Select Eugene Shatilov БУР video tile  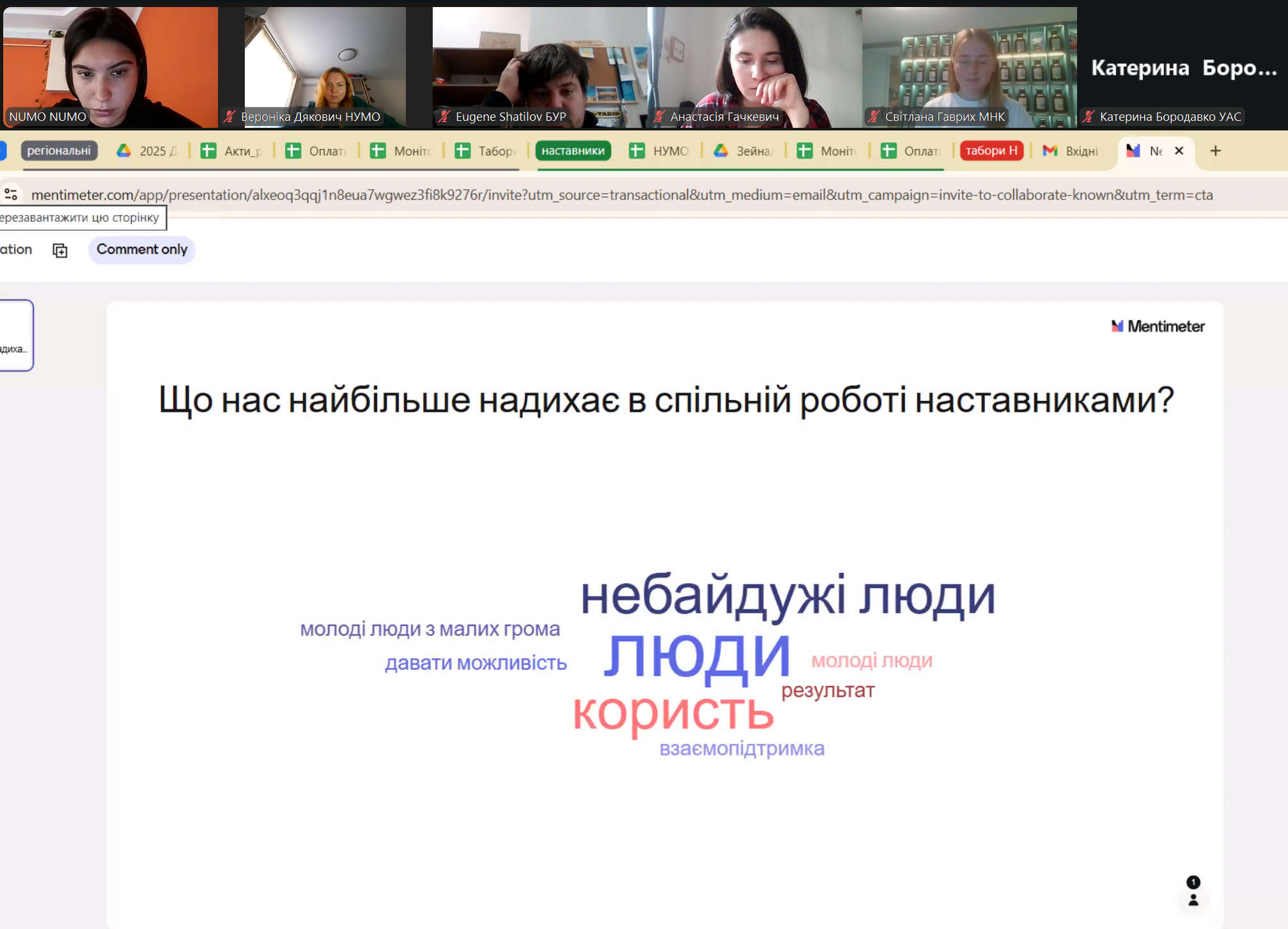(540, 67)
